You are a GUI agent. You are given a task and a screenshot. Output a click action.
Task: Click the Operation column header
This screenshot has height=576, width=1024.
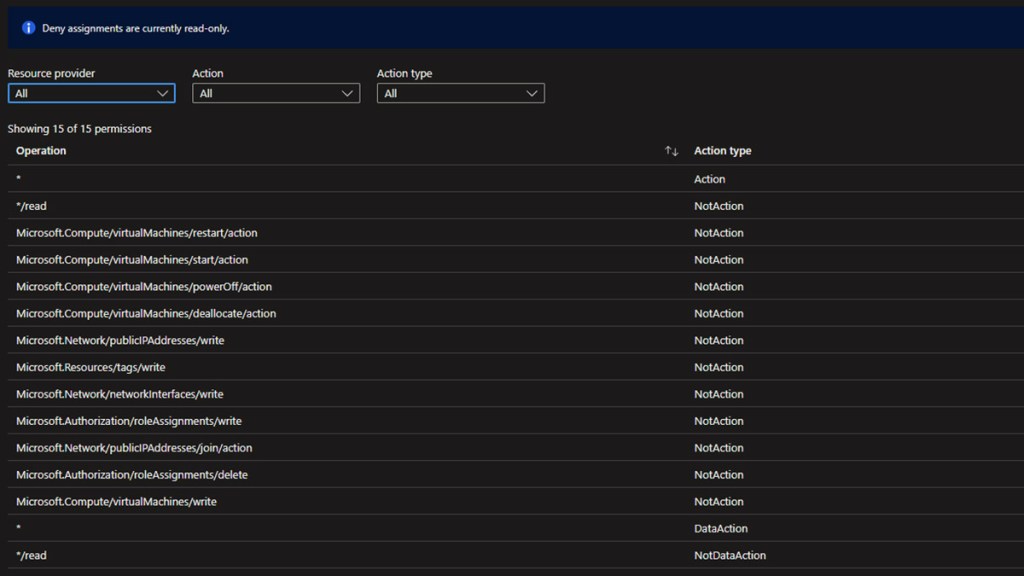pos(41,151)
